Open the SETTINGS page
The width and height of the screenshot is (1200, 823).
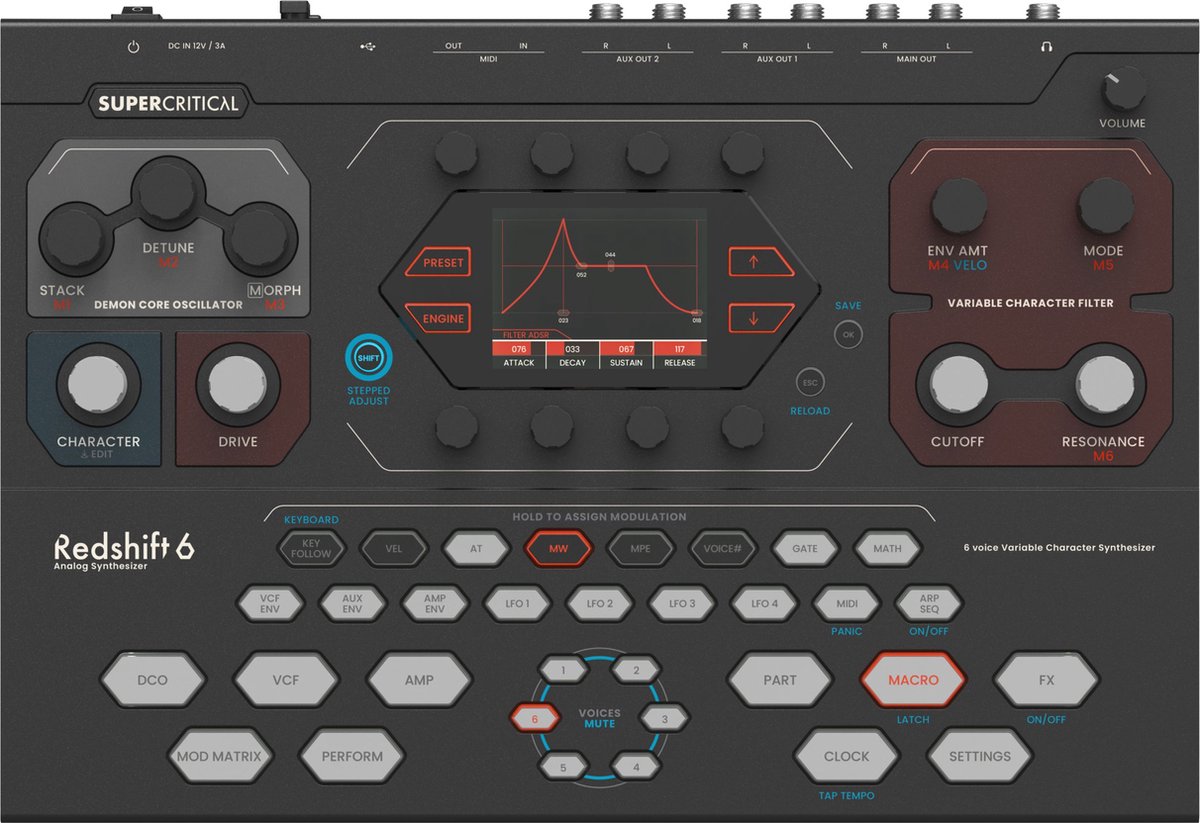pos(980,756)
